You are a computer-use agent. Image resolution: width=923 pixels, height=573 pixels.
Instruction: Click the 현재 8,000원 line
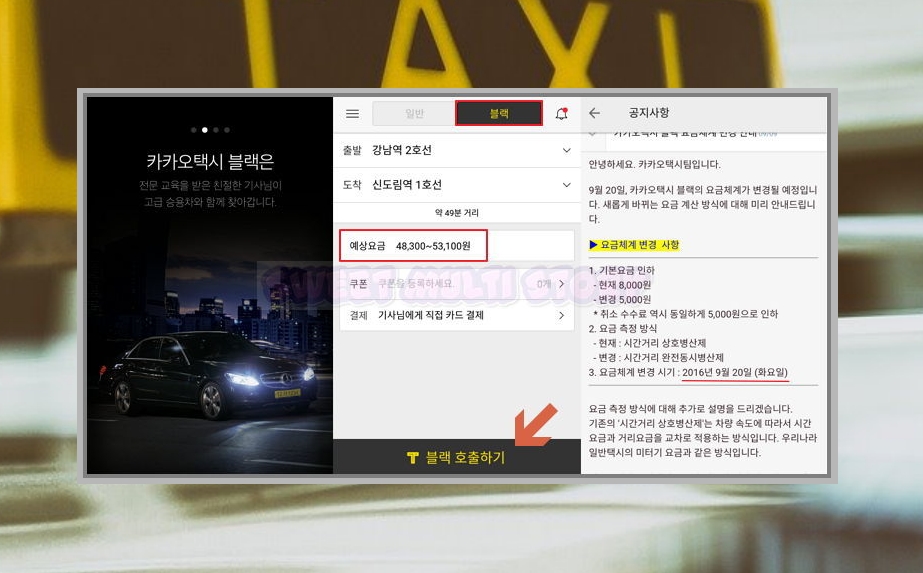click(622, 285)
